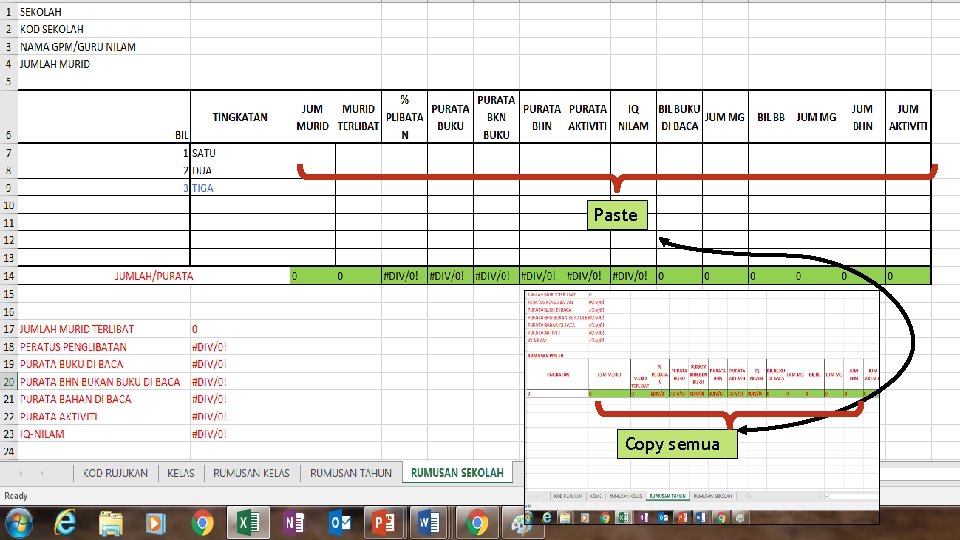Open Outlook from the taskbar
The width and height of the screenshot is (960, 540).
340,523
